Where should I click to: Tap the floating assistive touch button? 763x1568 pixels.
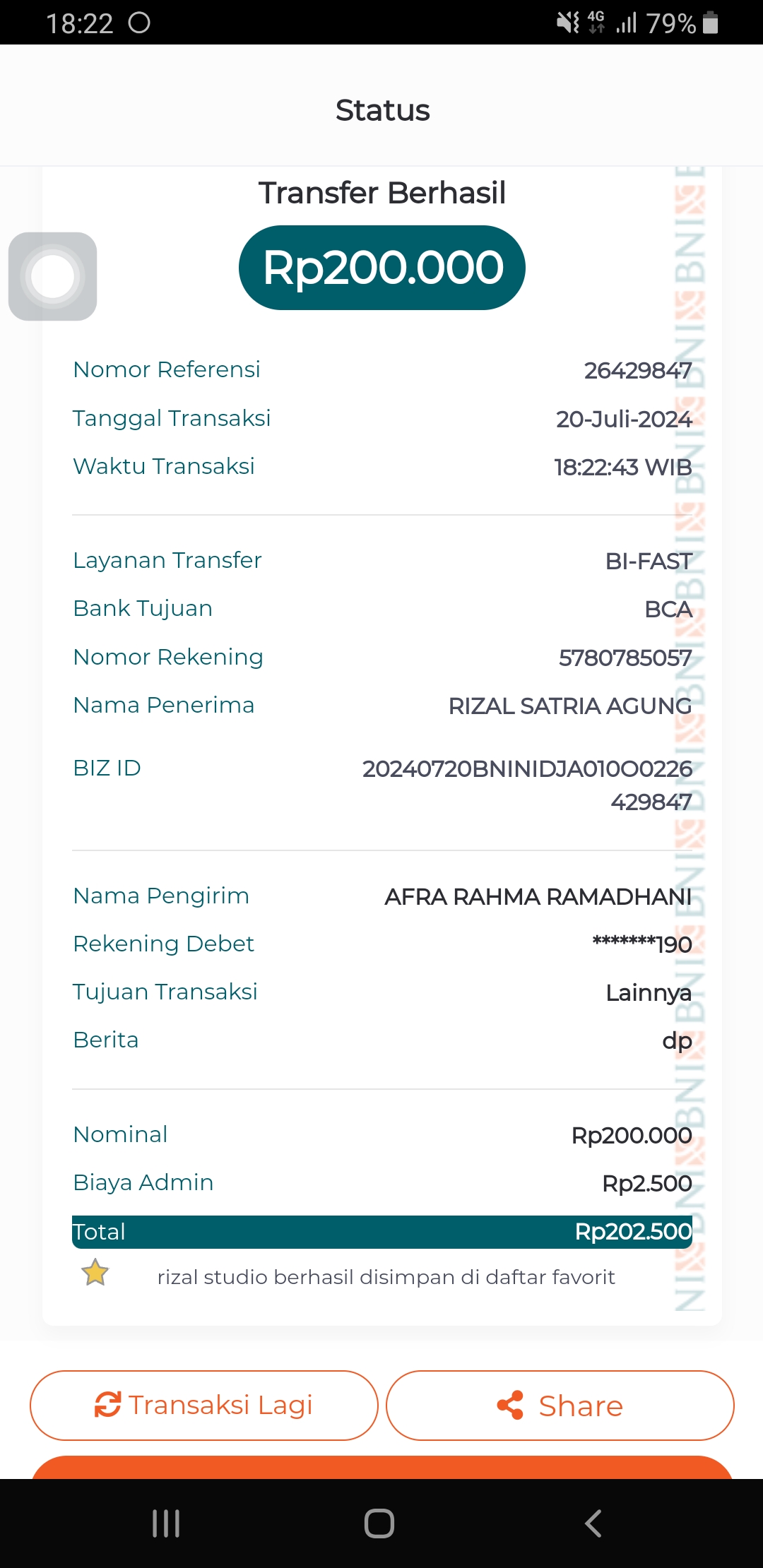pos(53,276)
